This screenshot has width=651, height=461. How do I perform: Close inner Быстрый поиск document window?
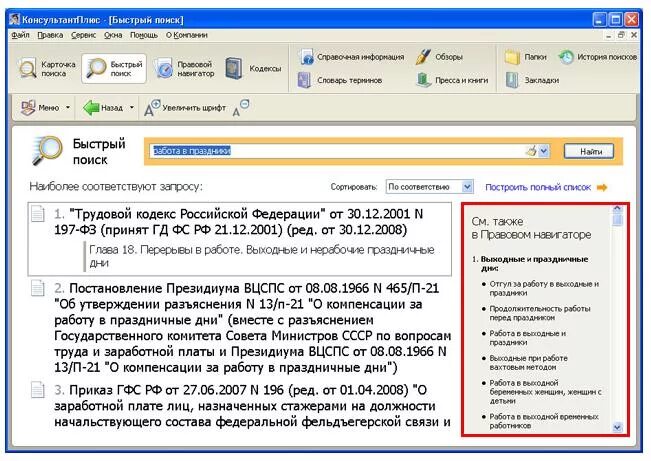point(634,35)
